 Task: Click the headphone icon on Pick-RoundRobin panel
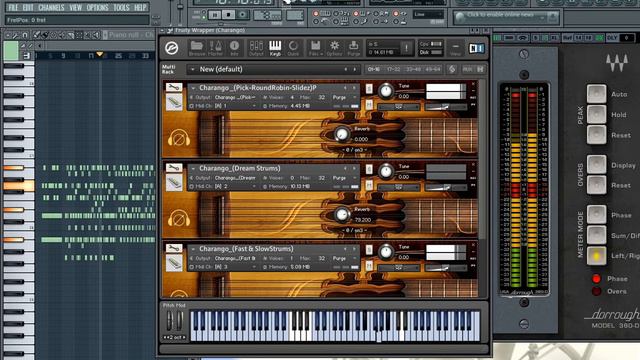coord(179,138)
